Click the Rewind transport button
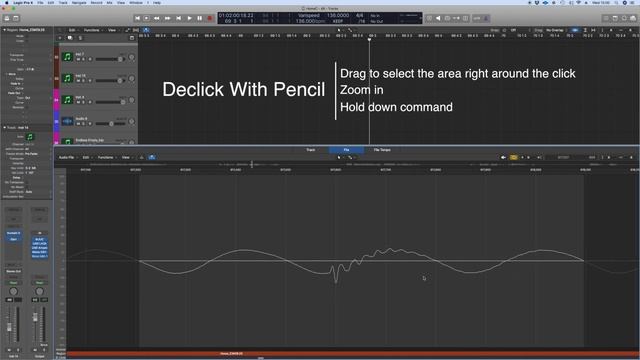The image size is (640, 360). 157,18
